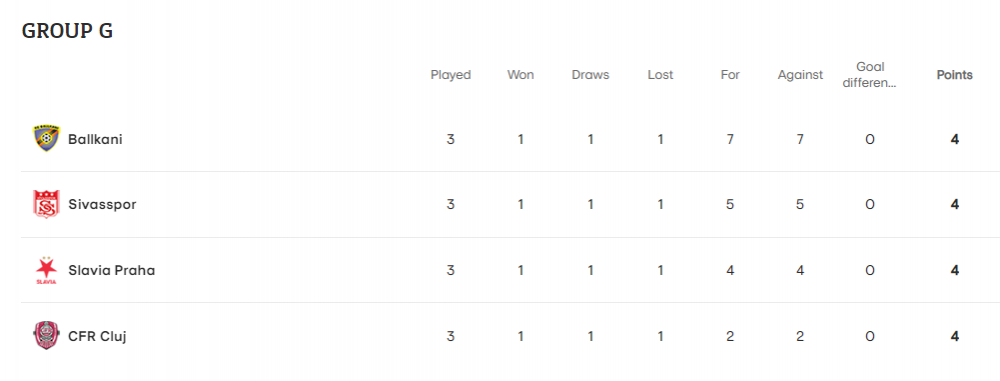Viewport: 1000px width, 381px height.
Task: Click the Won column header
Action: (520, 75)
